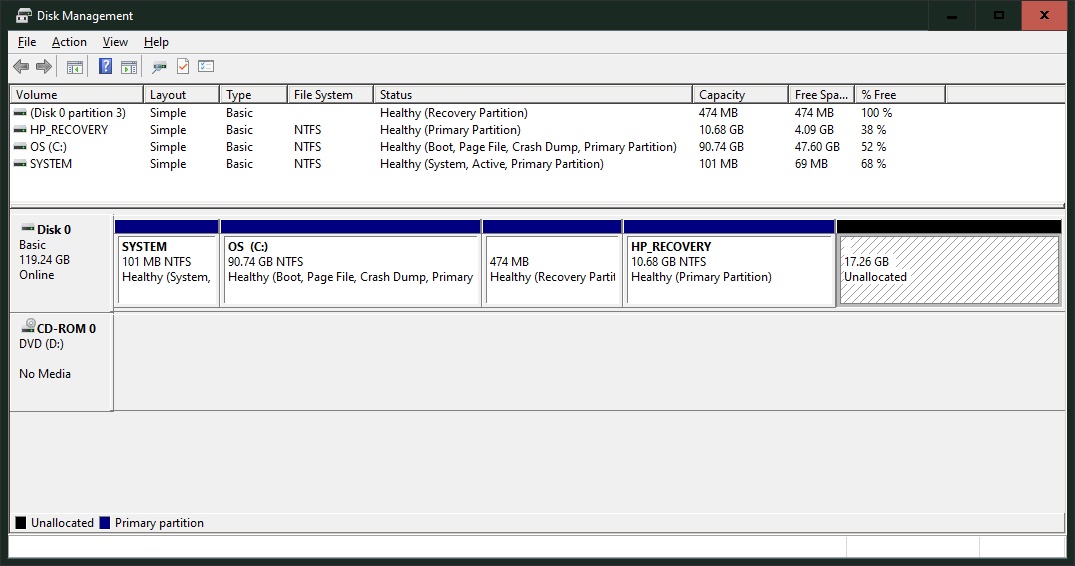Click the Rescan/Refresh disk toolbar icon
Viewport: 1075px width, 566px height.
coord(159,67)
